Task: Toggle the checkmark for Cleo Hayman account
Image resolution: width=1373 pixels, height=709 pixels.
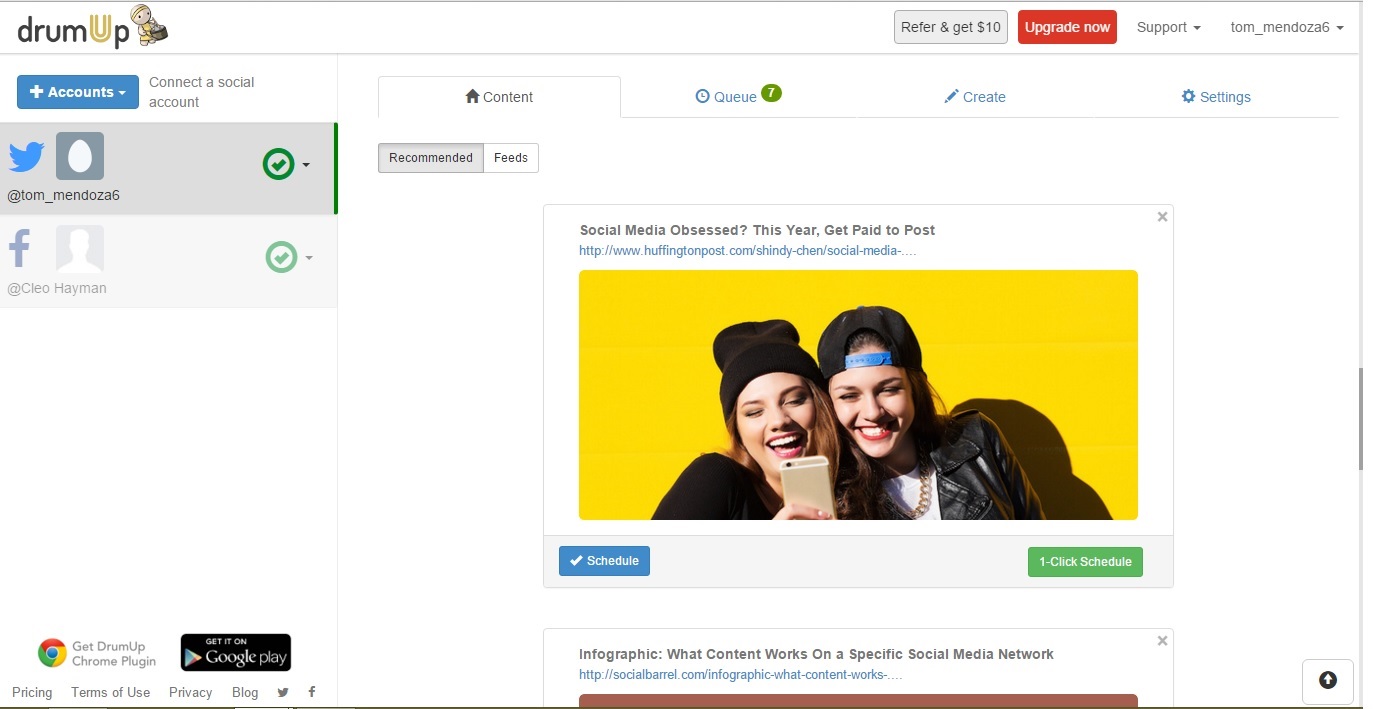Action: click(x=281, y=257)
